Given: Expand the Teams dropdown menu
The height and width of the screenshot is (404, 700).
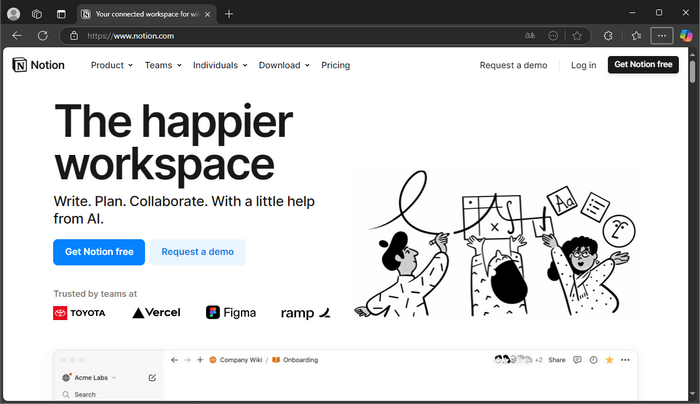Looking at the screenshot, I should coord(163,65).
